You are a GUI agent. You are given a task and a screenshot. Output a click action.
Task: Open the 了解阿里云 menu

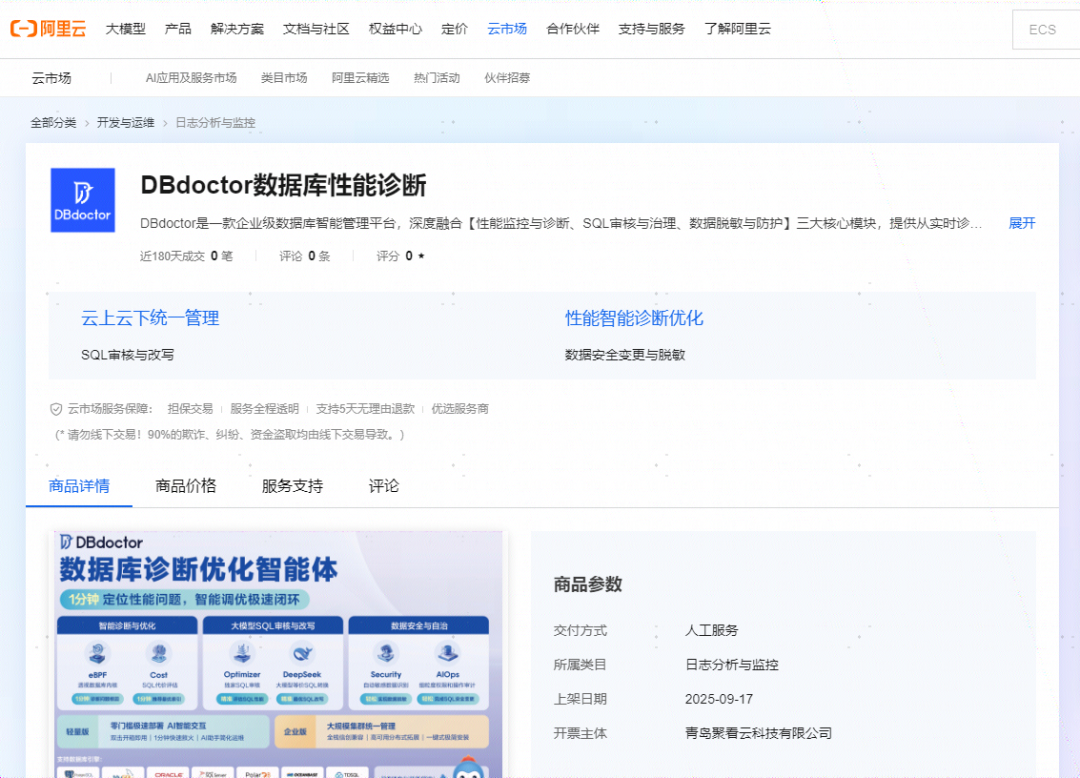click(x=737, y=29)
